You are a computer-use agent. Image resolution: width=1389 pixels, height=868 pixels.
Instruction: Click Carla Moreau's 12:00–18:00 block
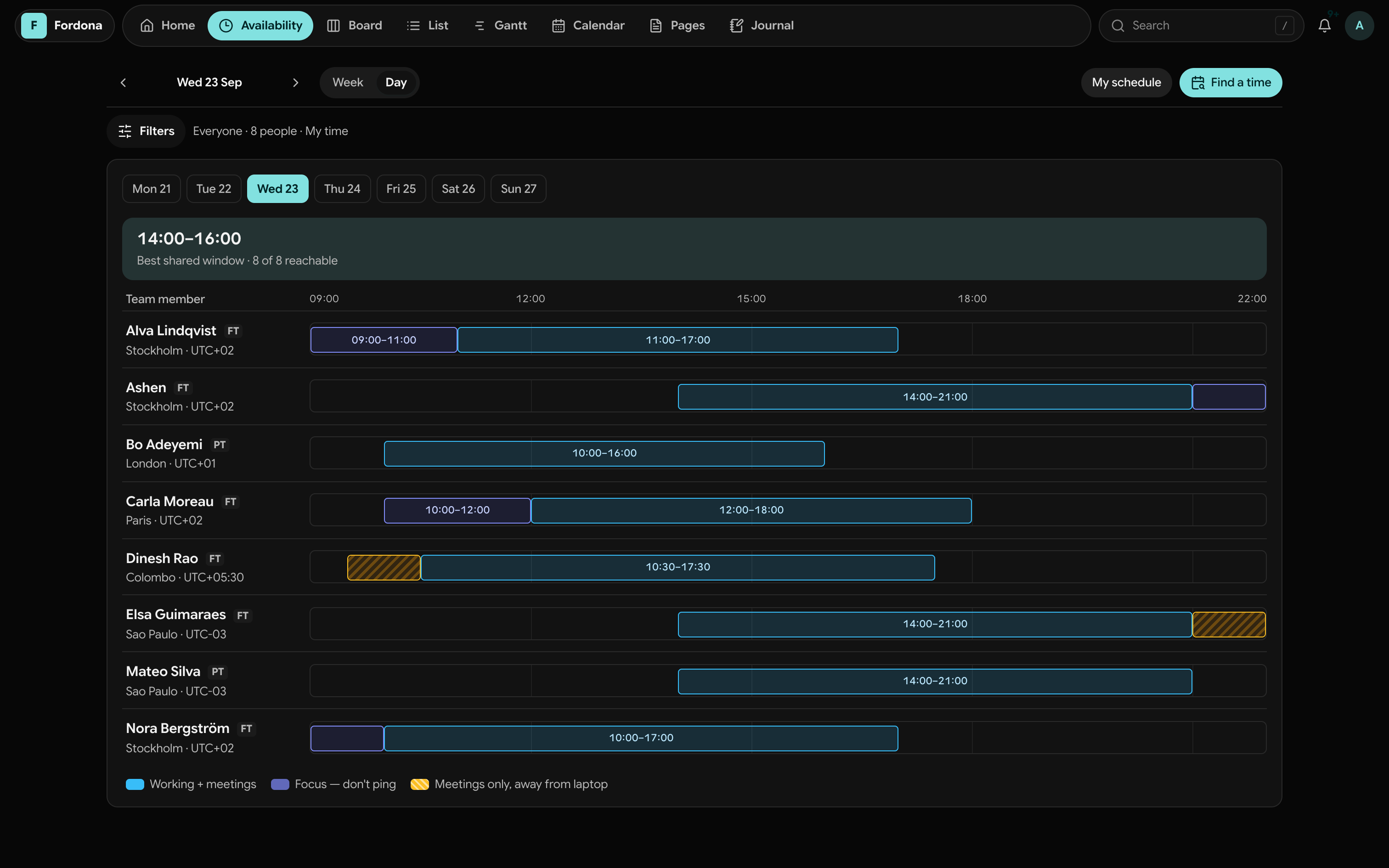tap(751, 510)
